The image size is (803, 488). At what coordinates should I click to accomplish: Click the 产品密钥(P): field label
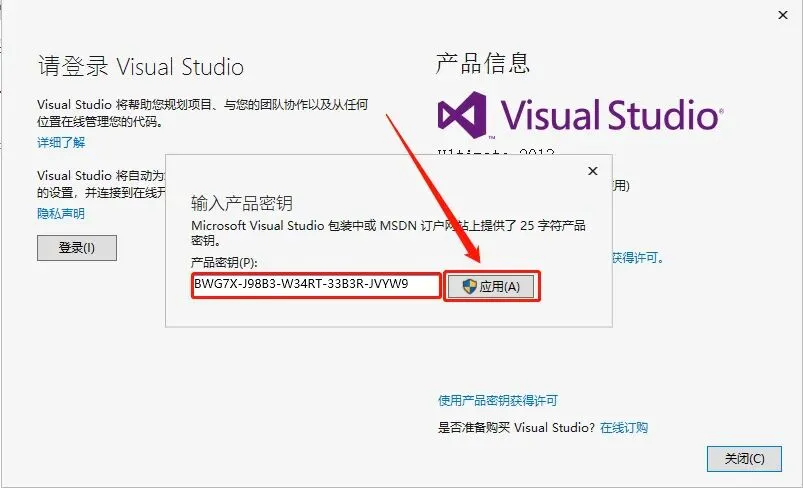(x=224, y=263)
